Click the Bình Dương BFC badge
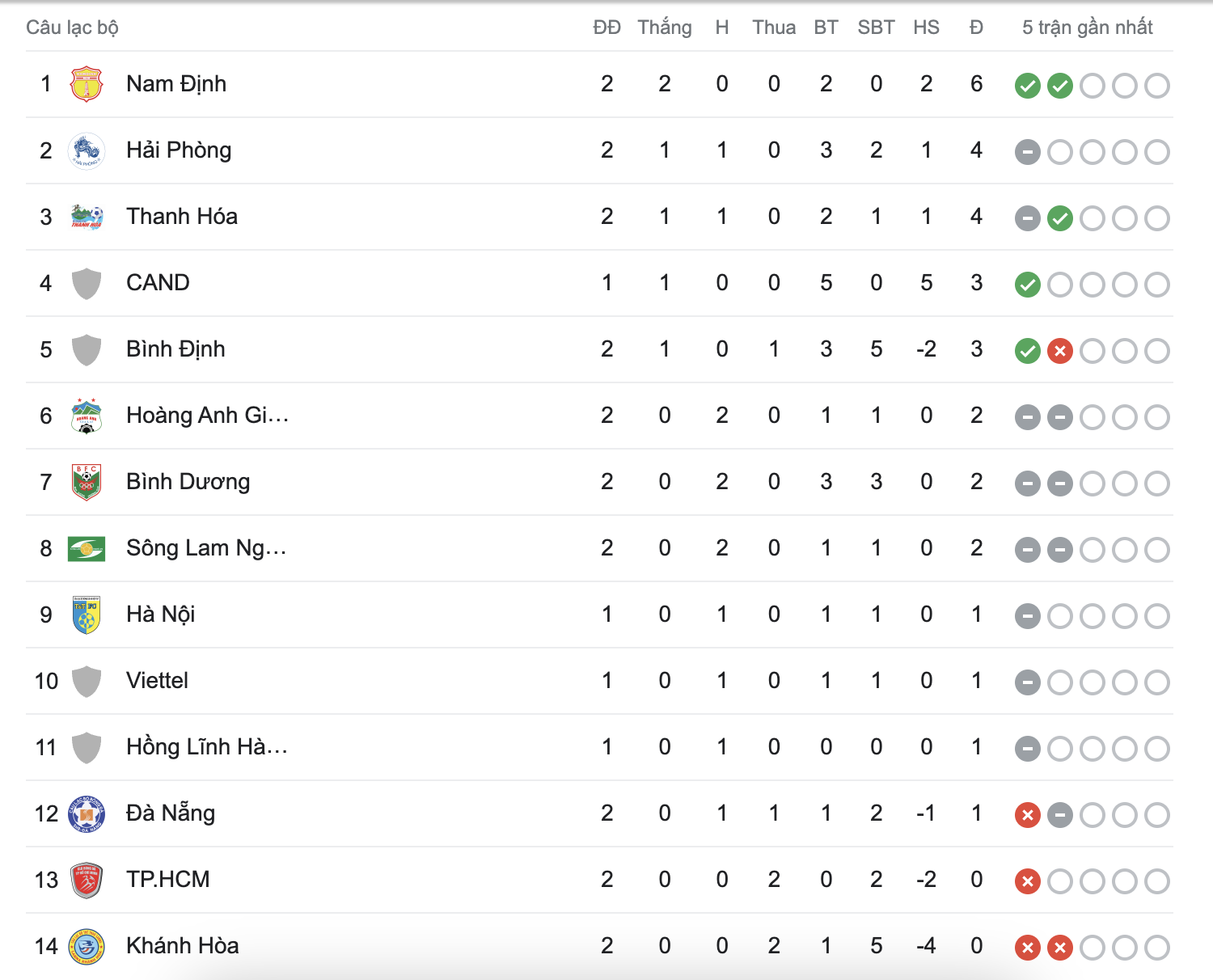The height and width of the screenshot is (980, 1213). [86, 481]
